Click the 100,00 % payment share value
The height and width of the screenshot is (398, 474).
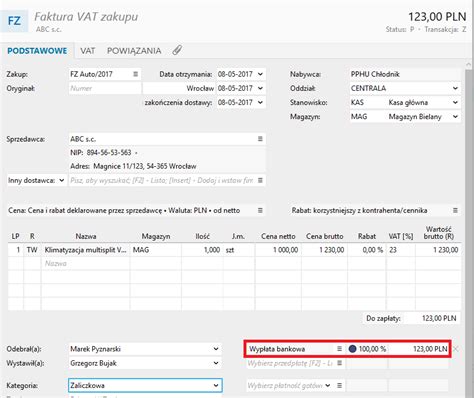pos(372,349)
